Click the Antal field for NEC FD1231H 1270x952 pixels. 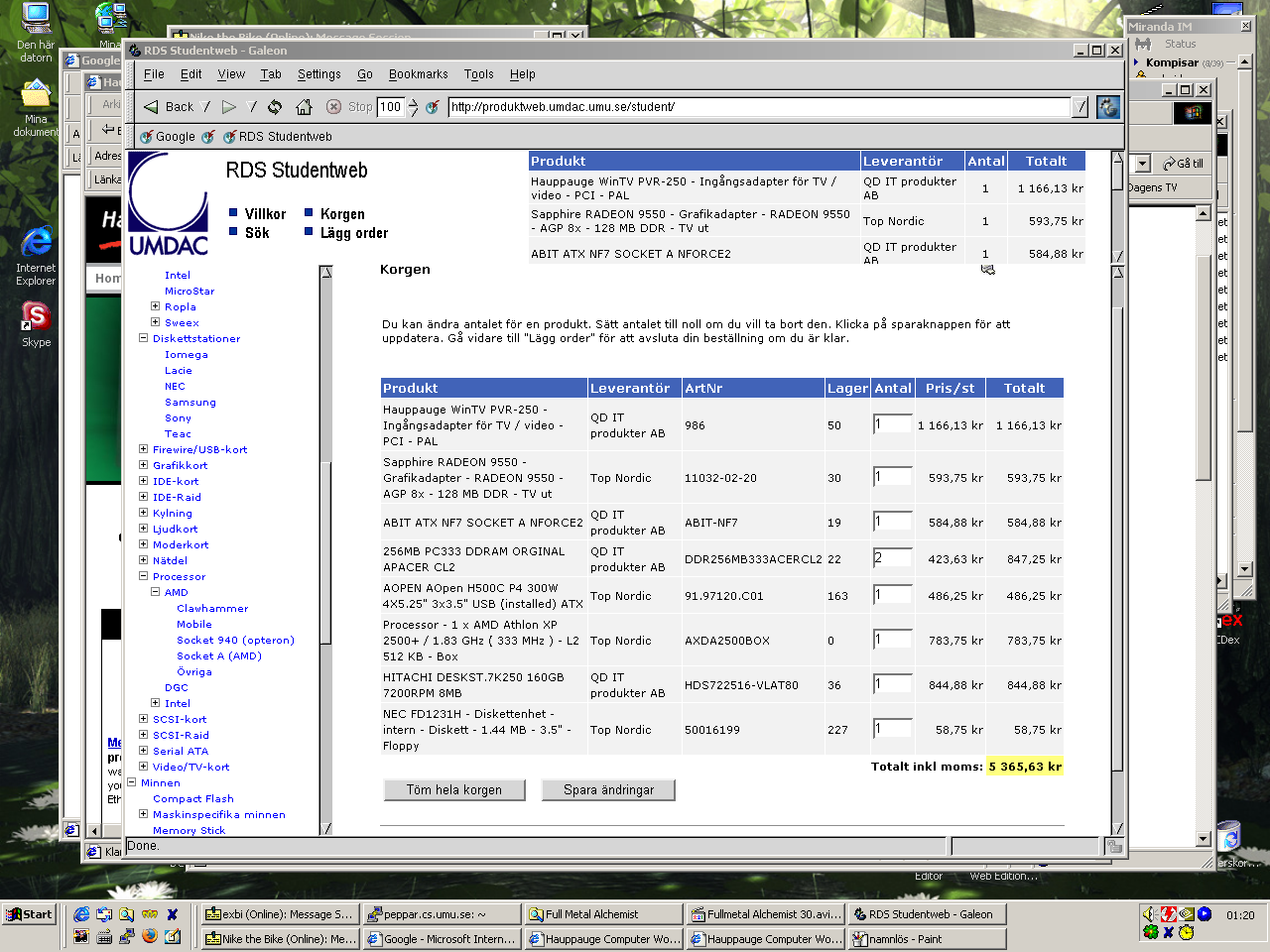pos(892,729)
